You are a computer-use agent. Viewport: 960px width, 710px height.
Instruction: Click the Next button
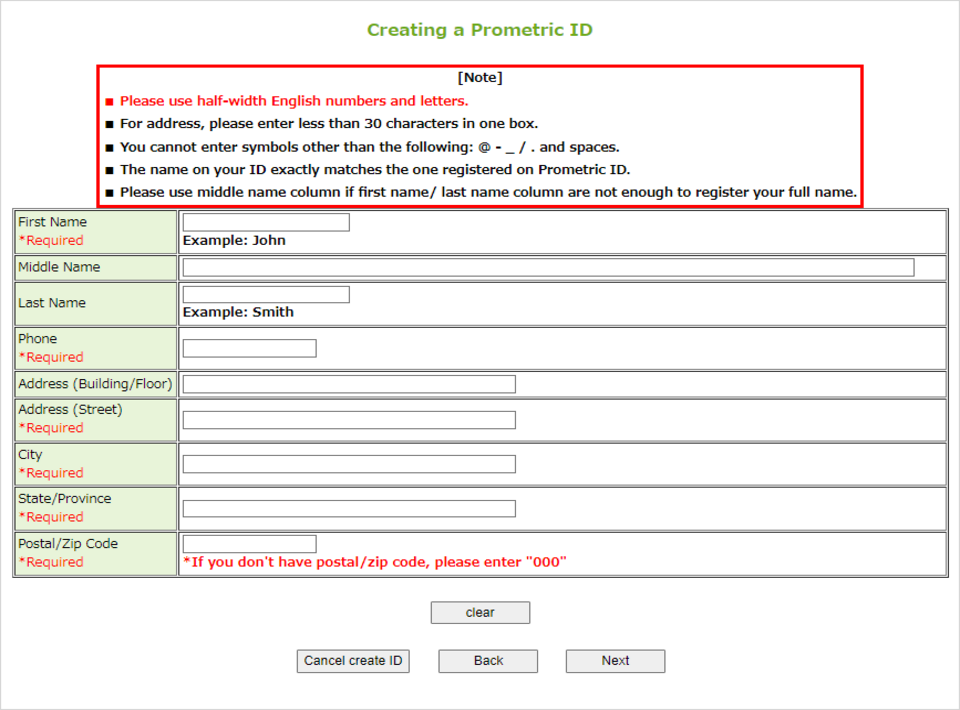[615, 661]
